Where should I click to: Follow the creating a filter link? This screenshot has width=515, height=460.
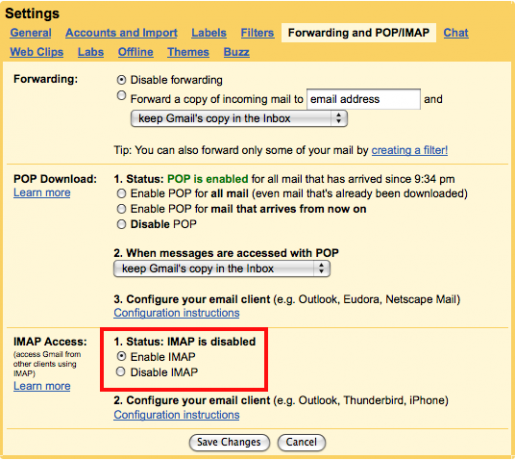pyautogui.click(x=410, y=150)
